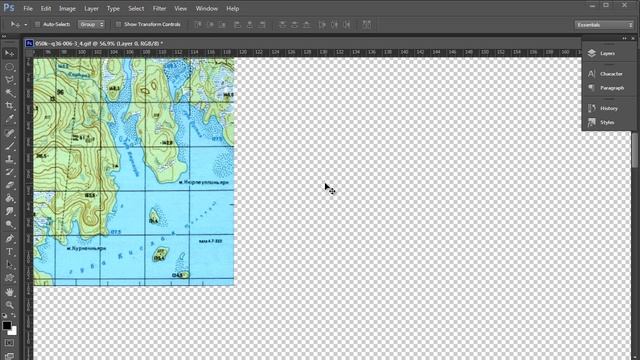640x360 pixels.
Task: Click the foreground color swatch
Action: 7,325
